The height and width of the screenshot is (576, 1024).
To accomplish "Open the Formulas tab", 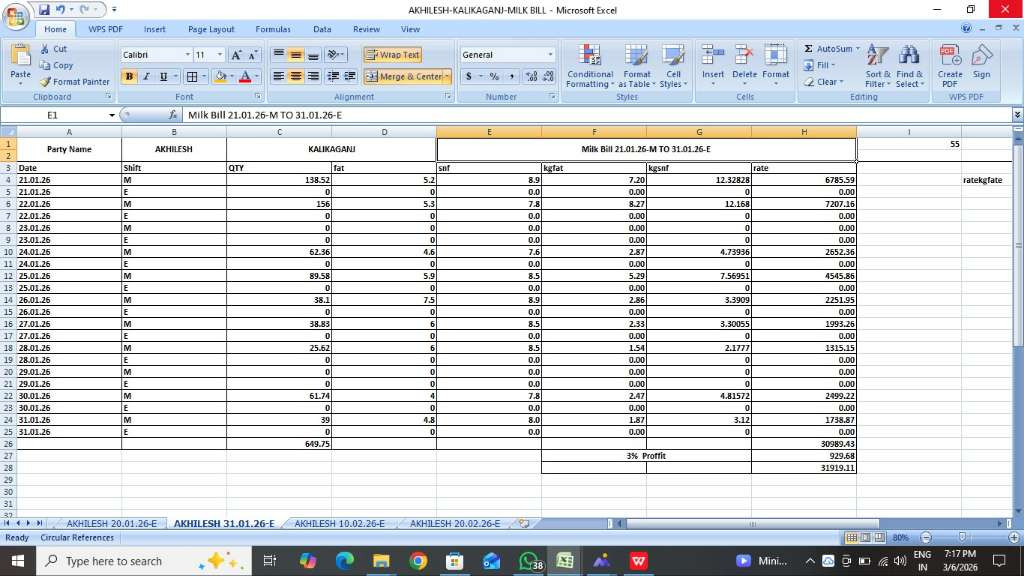I will point(273,29).
